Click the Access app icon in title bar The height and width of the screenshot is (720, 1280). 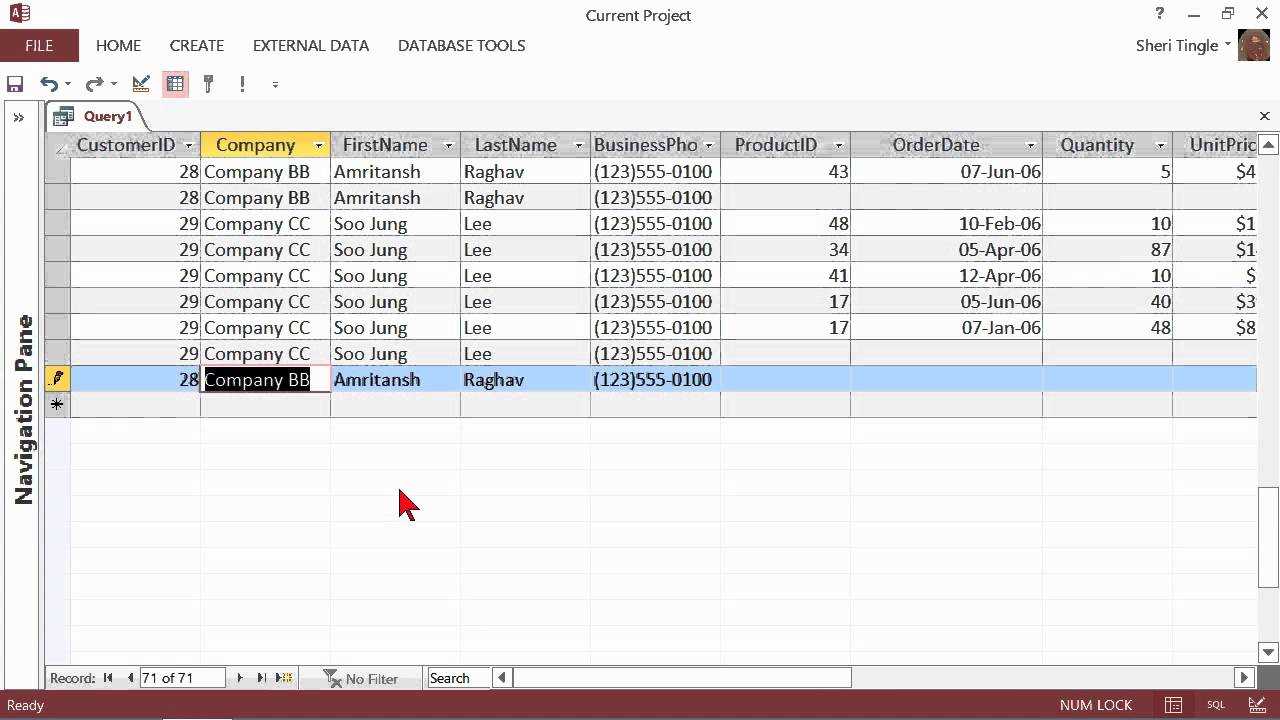(x=19, y=13)
